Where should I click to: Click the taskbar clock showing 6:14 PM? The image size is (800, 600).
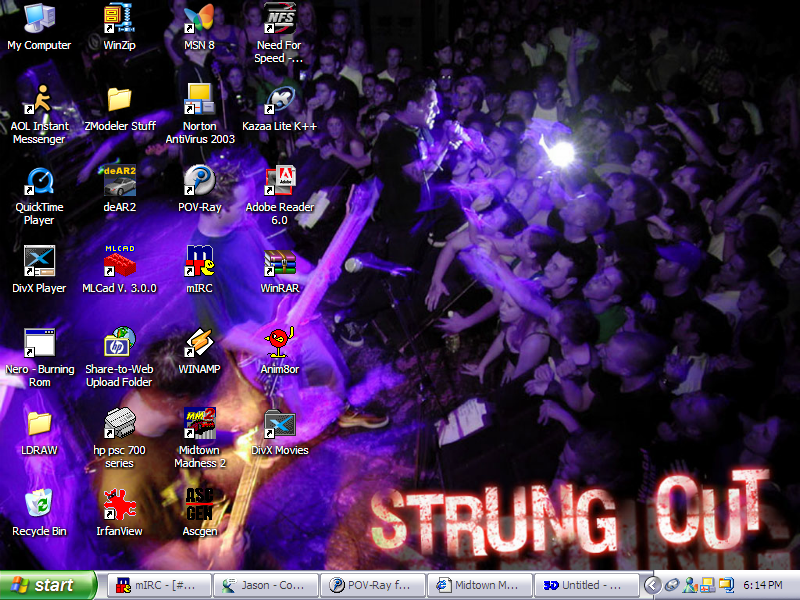tap(763, 585)
